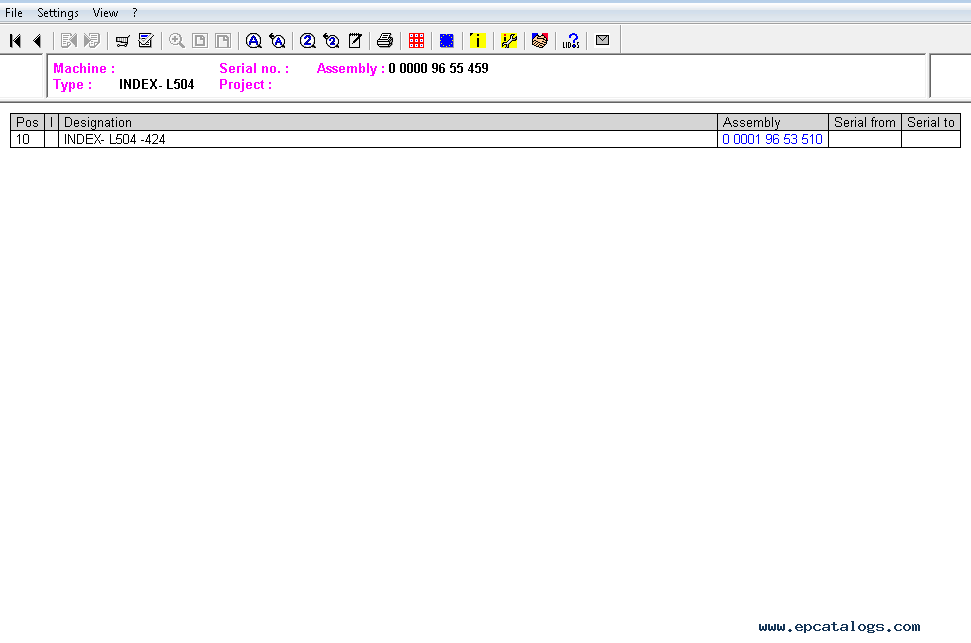Click the greyed next list page icon

tap(92, 41)
